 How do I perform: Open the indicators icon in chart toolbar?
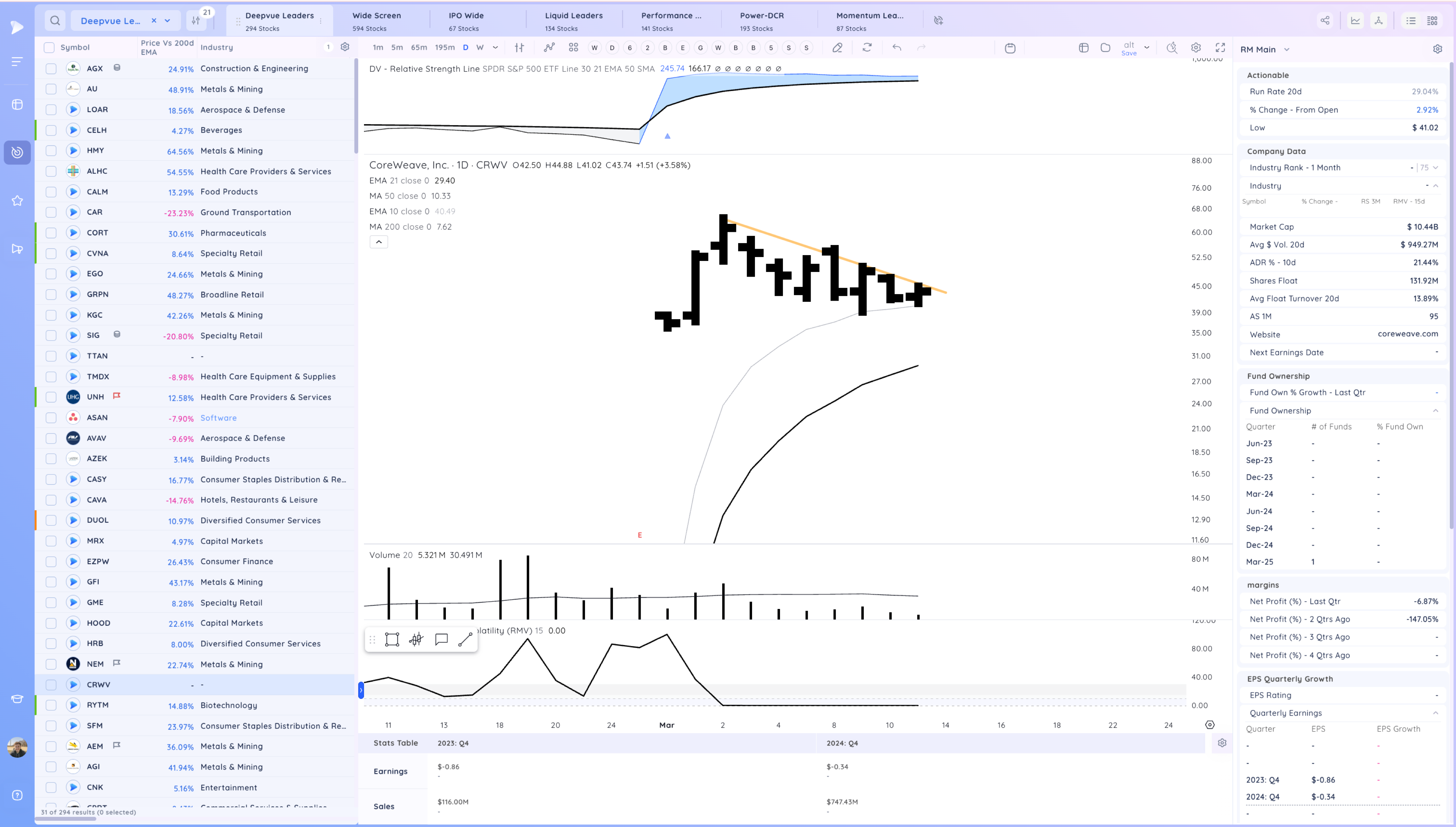click(x=549, y=48)
